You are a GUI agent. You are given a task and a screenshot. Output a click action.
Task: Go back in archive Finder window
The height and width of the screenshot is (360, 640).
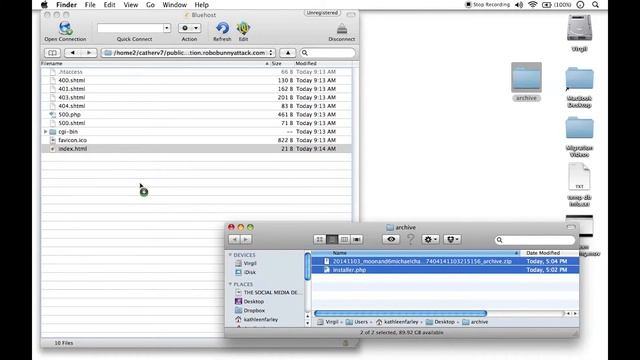(x=234, y=240)
